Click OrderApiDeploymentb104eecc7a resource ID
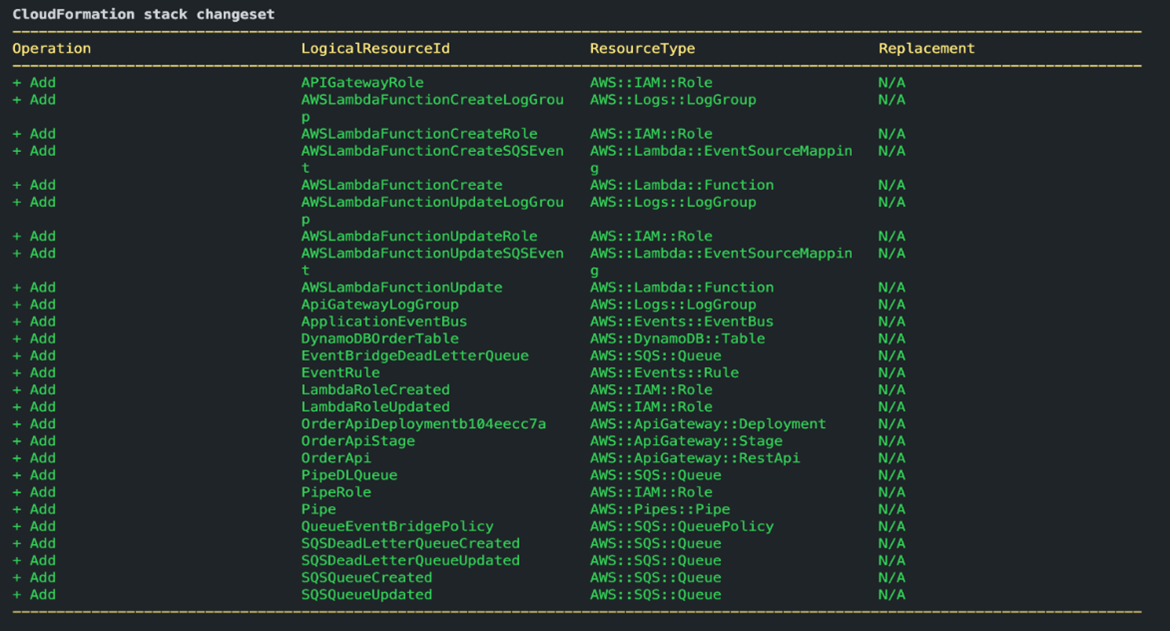Screen dimensions: 1170x631 click(424, 424)
